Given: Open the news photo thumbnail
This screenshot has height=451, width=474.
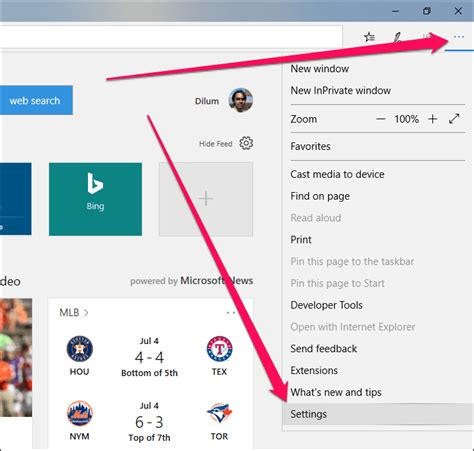Looking at the screenshot, I should [16, 357].
